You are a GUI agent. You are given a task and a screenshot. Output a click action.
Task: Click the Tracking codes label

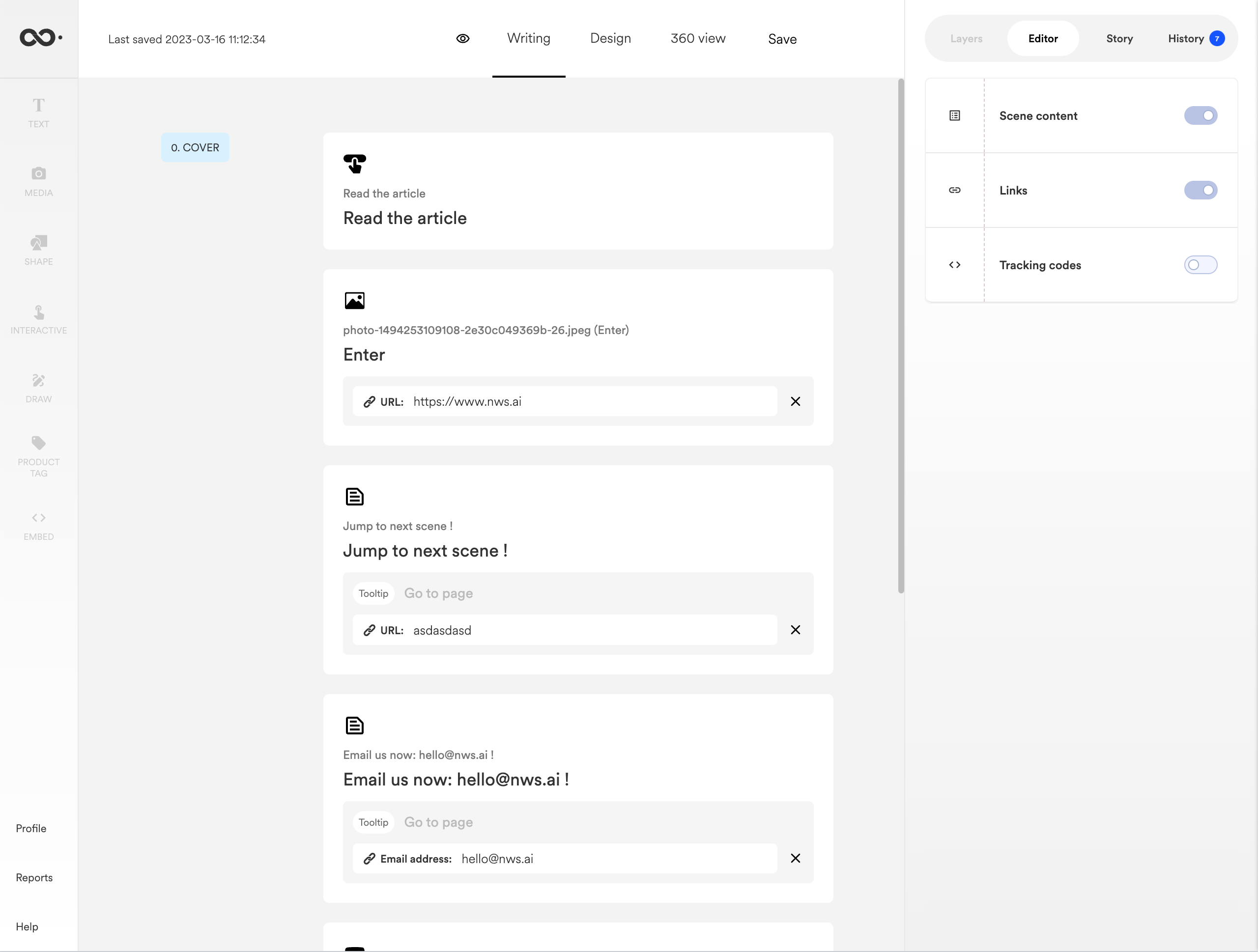click(x=1040, y=265)
